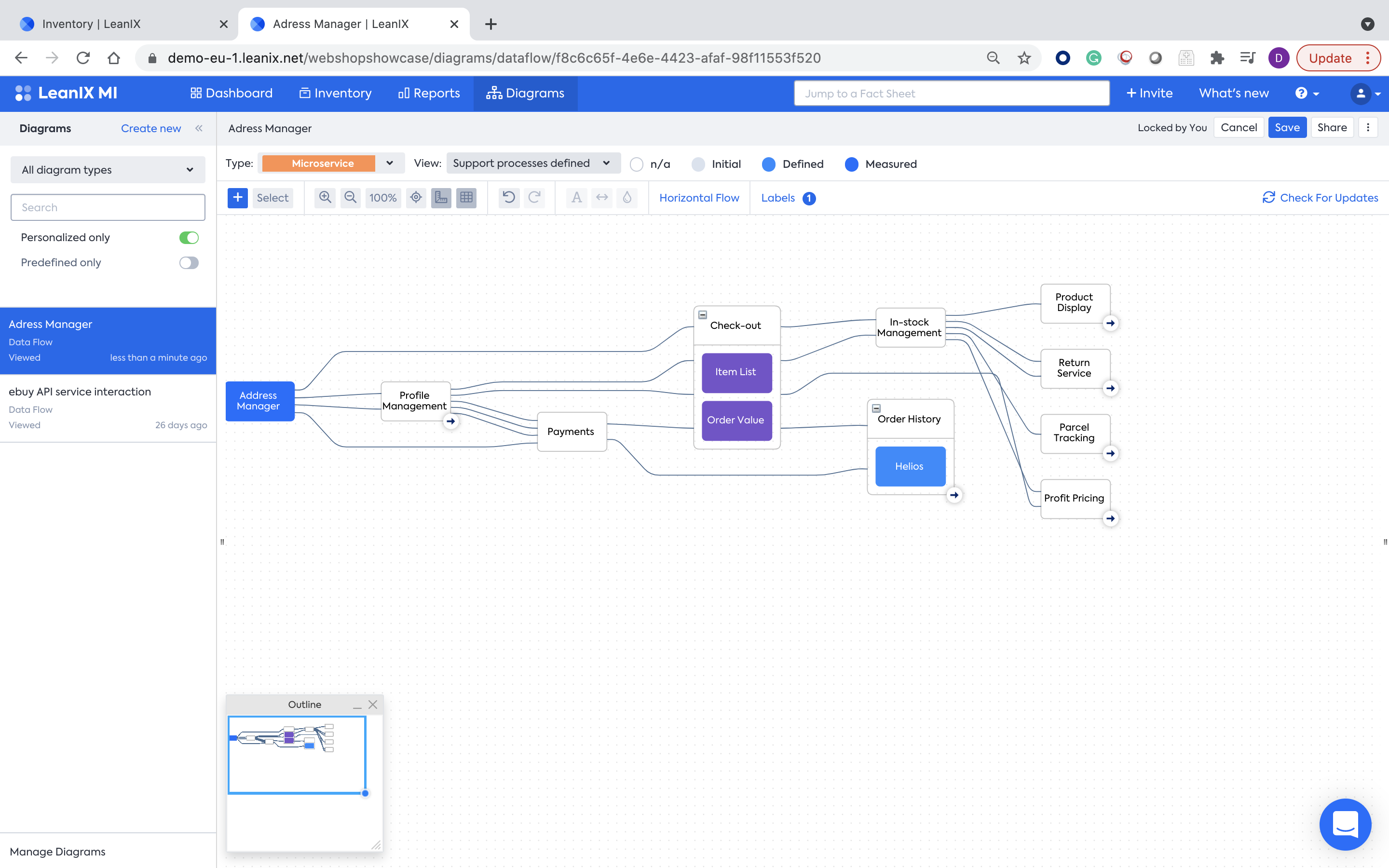Click the center view target icon
The image size is (1389, 868).
tap(416, 198)
